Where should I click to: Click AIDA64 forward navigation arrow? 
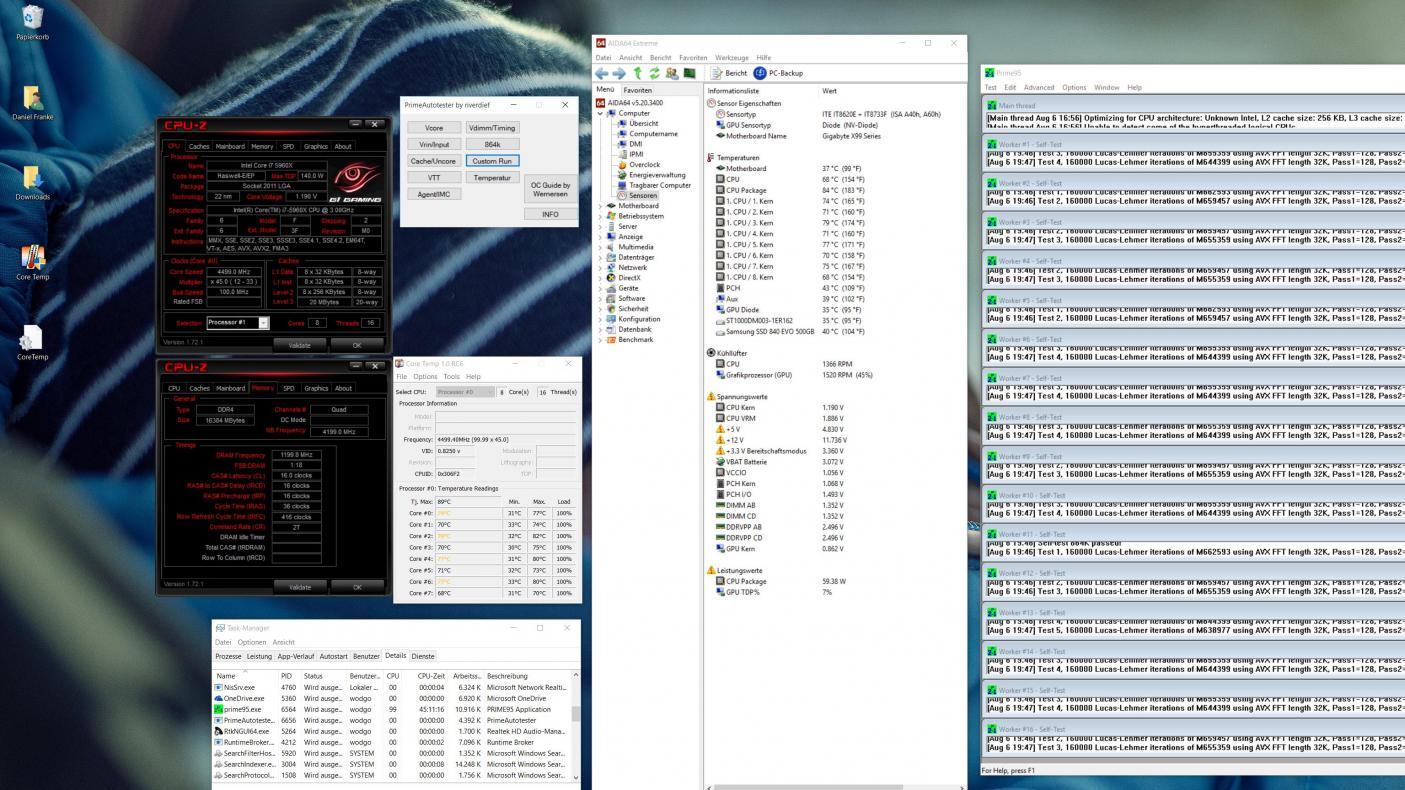619,73
